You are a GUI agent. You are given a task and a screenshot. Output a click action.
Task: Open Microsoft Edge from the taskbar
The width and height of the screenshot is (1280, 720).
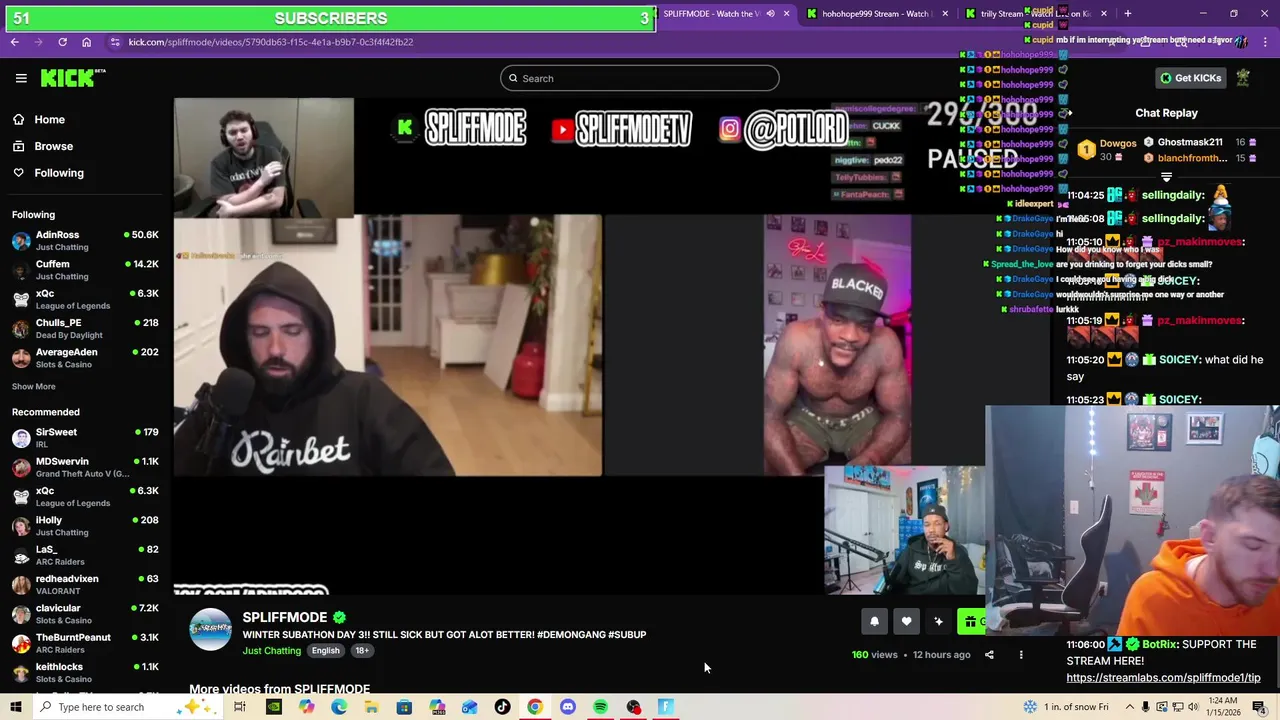point(339,707)
